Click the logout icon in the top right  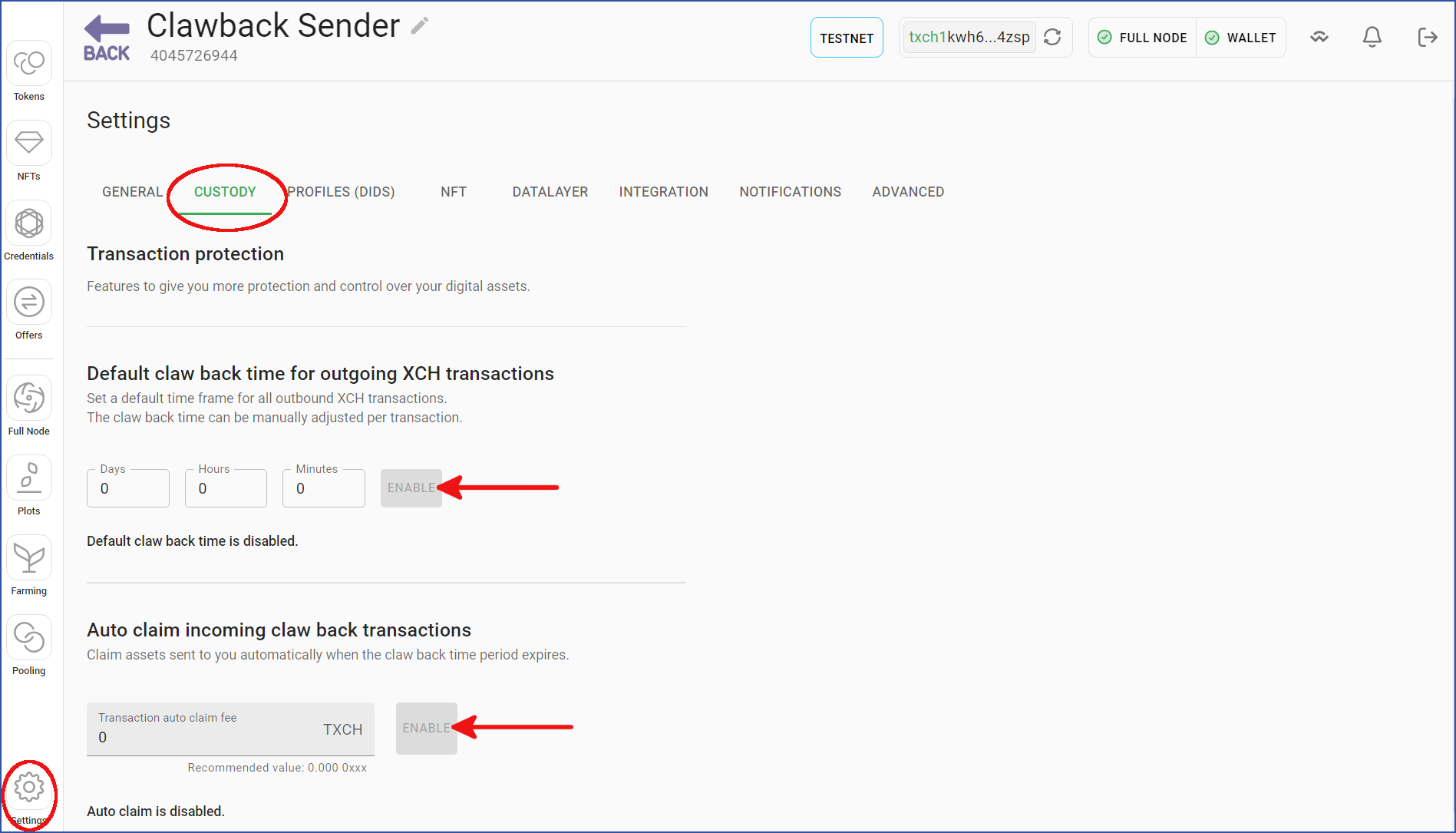[1427, 37]
